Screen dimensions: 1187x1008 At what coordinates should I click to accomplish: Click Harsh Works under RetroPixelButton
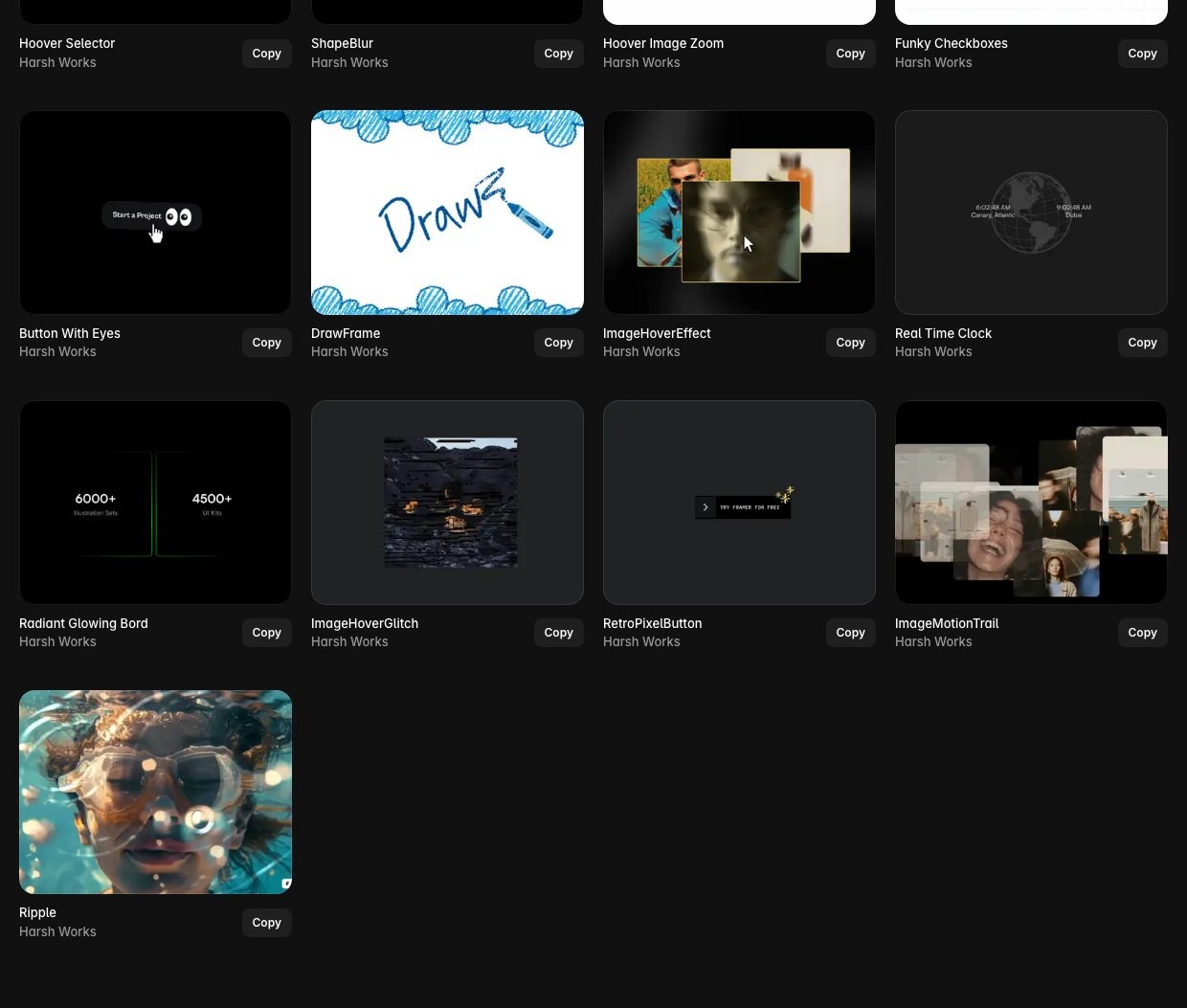click(641, 641)
